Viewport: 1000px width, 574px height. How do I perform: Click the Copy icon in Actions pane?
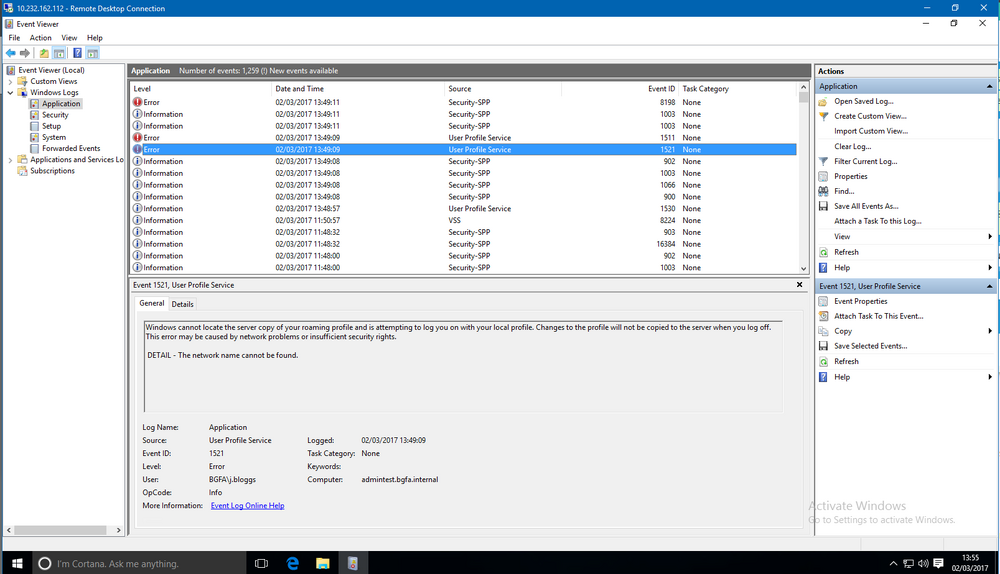coord(823,331)
